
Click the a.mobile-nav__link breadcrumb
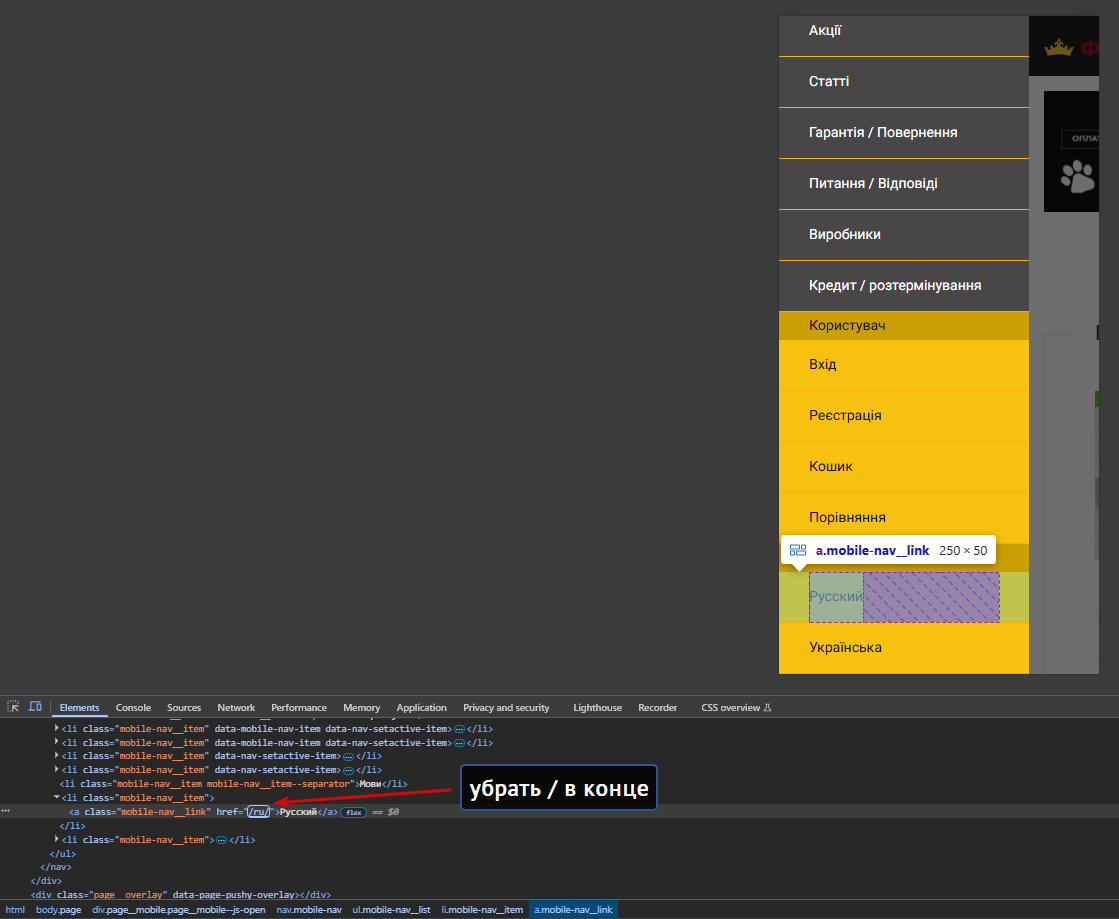click(x=573, y=910)
